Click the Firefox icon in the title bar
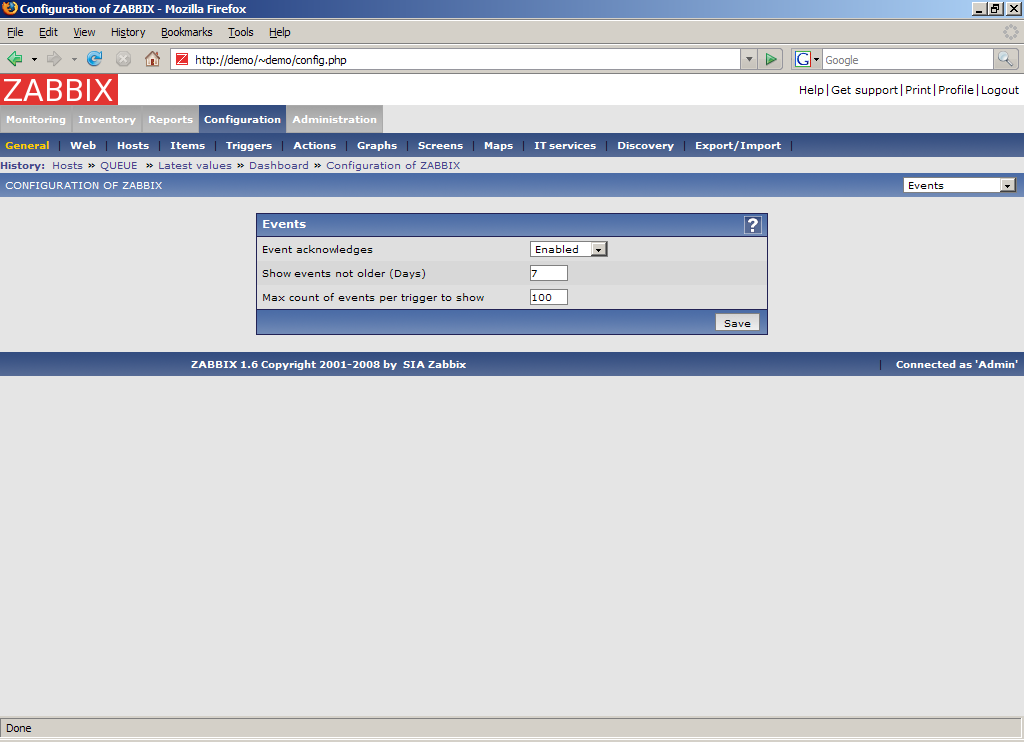This screenshot has width=1024, height=742. [x=9, y=8]
